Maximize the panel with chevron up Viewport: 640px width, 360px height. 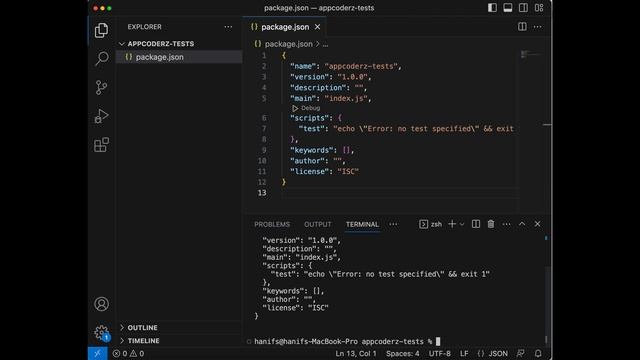point(522,224)
